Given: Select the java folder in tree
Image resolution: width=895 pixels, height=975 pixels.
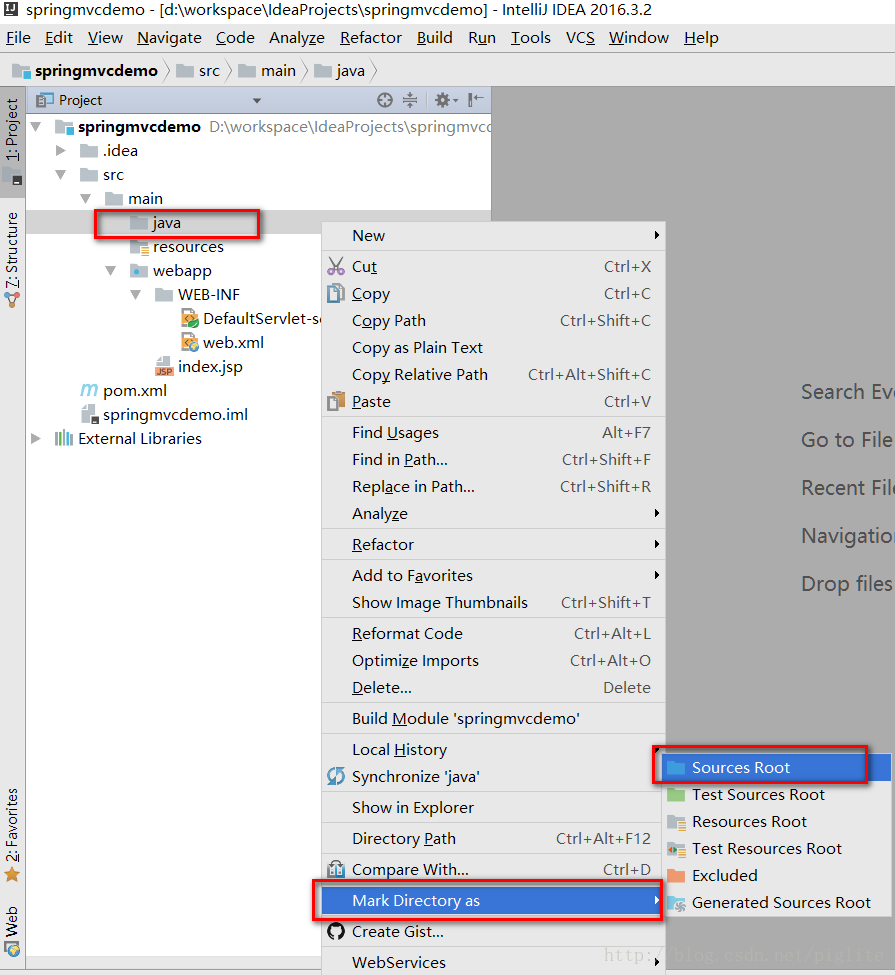Looking at the screenshot, I should click(x=167, y=223).
